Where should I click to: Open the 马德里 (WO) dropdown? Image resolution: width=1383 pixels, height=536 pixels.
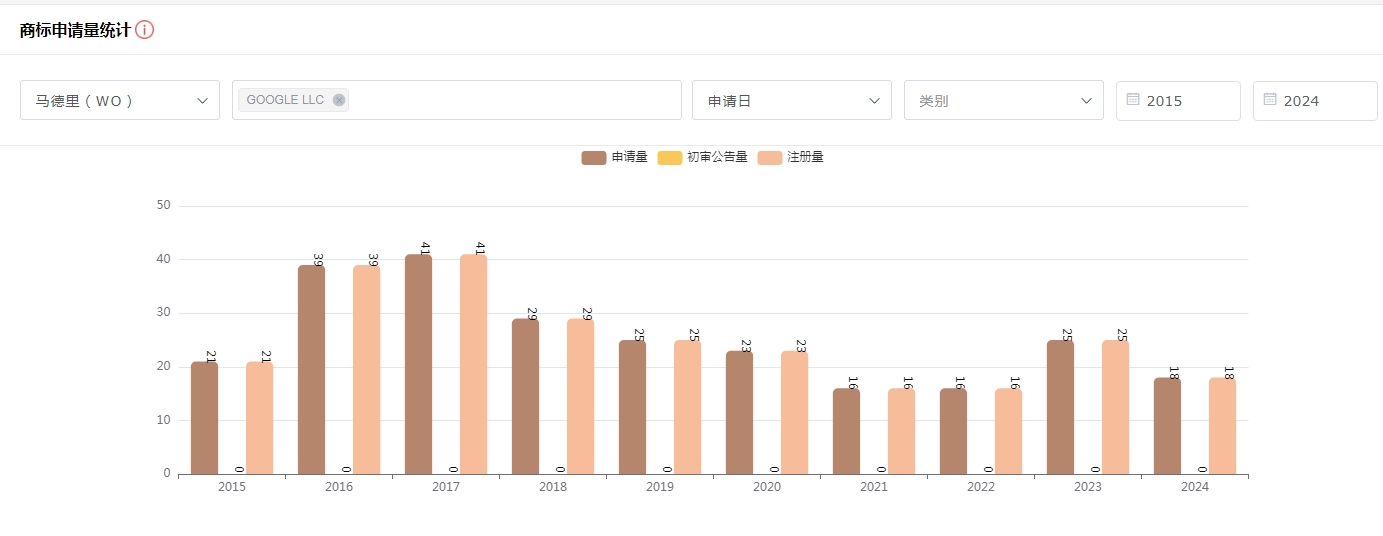coord(120,100)
